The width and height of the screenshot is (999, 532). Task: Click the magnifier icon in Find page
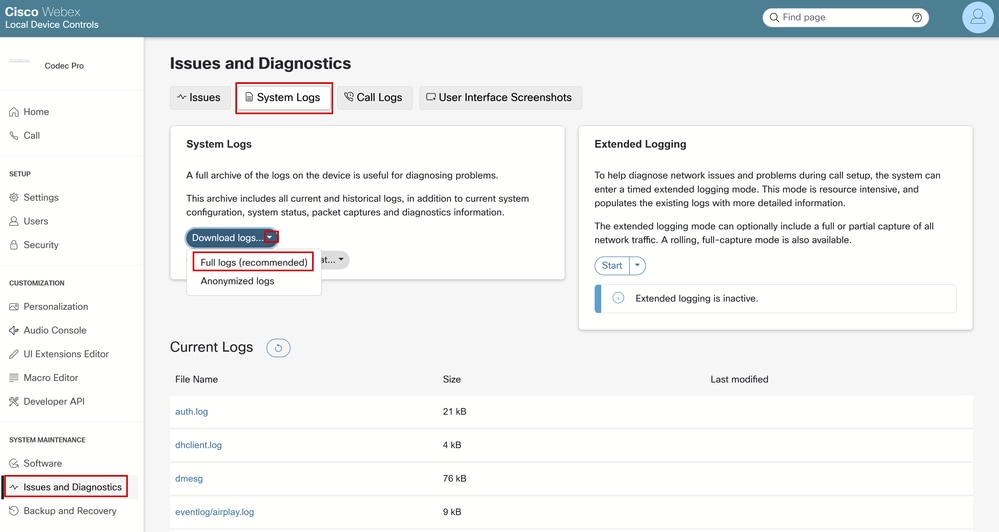(x=774, y=17)
